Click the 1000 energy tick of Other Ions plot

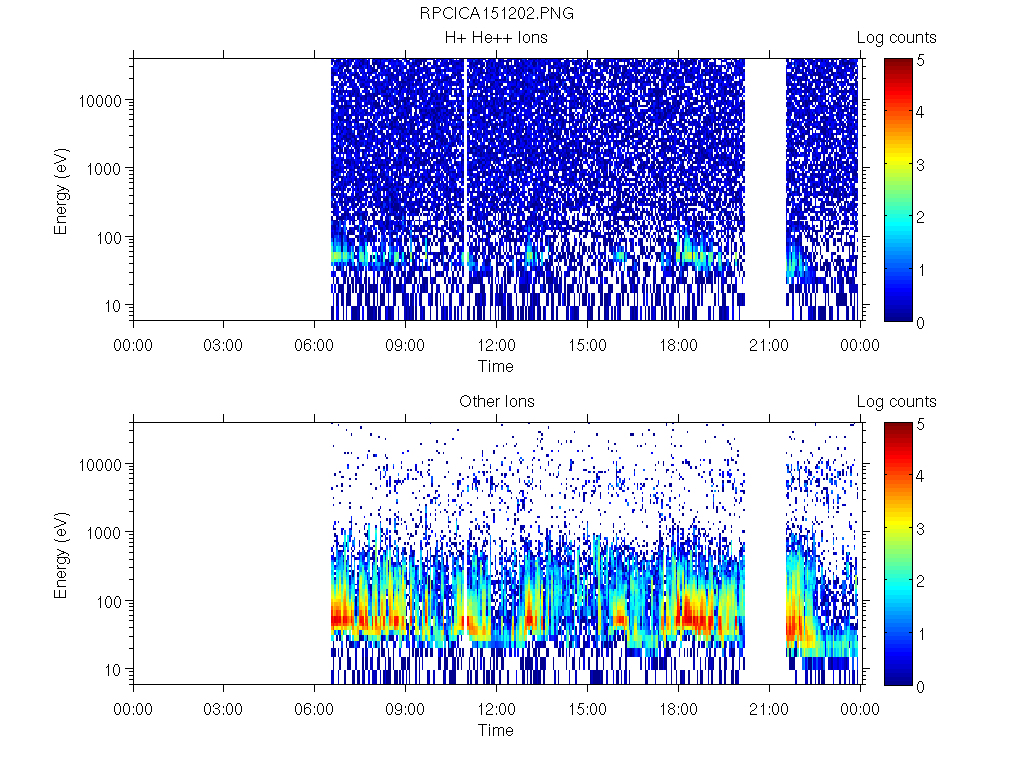(x=104, y=533)
